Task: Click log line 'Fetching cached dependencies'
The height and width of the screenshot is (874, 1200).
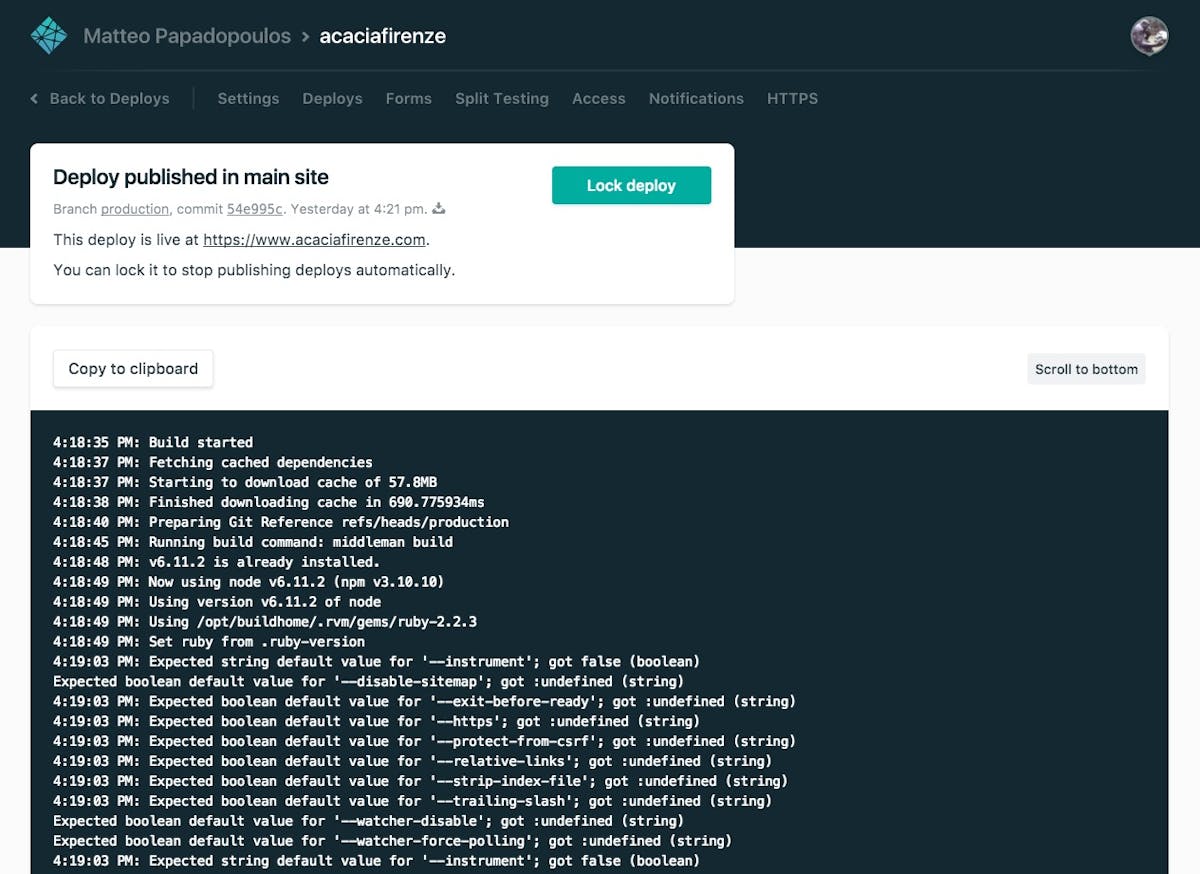Action: [213, 462]
